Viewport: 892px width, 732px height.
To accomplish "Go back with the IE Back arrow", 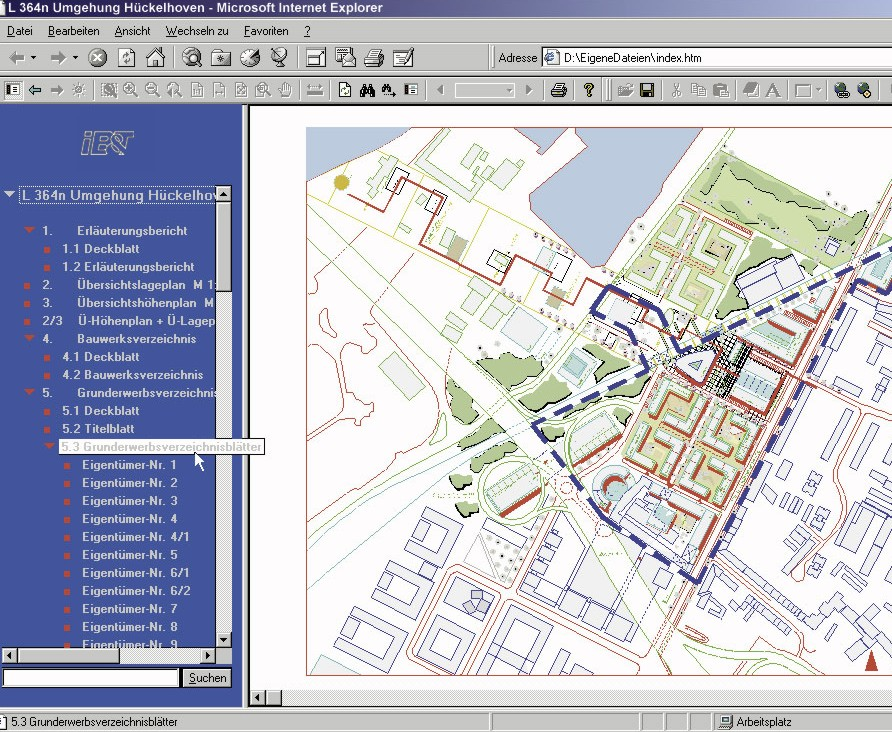I will click(x=18, y=57).
